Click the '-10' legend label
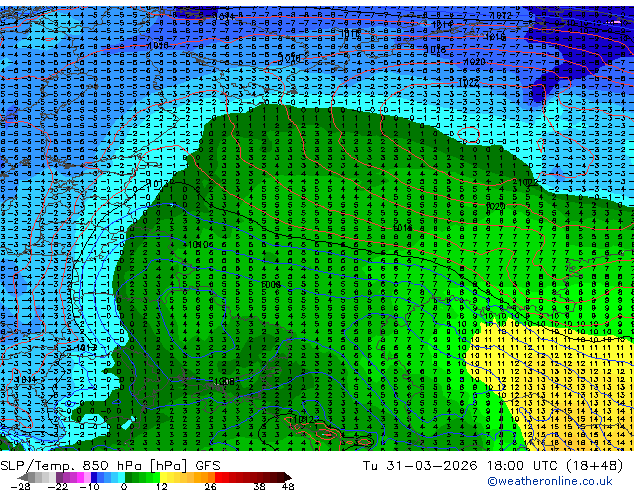 point(89,486)
